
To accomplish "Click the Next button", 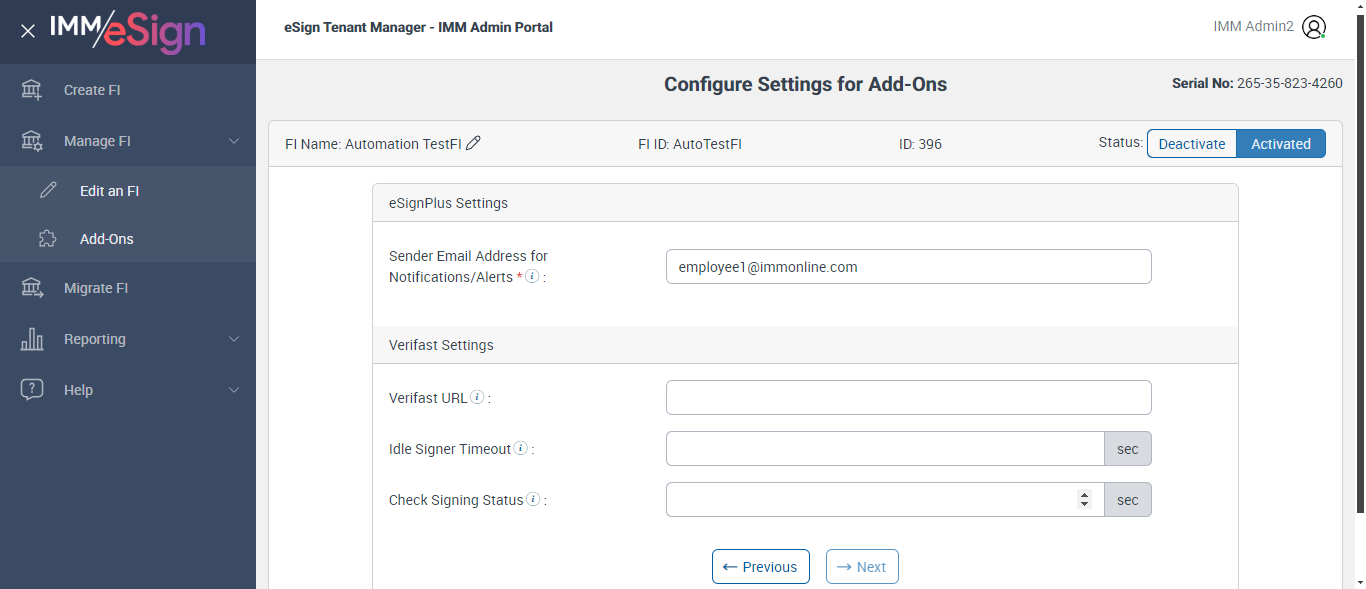I will [862, 567].
